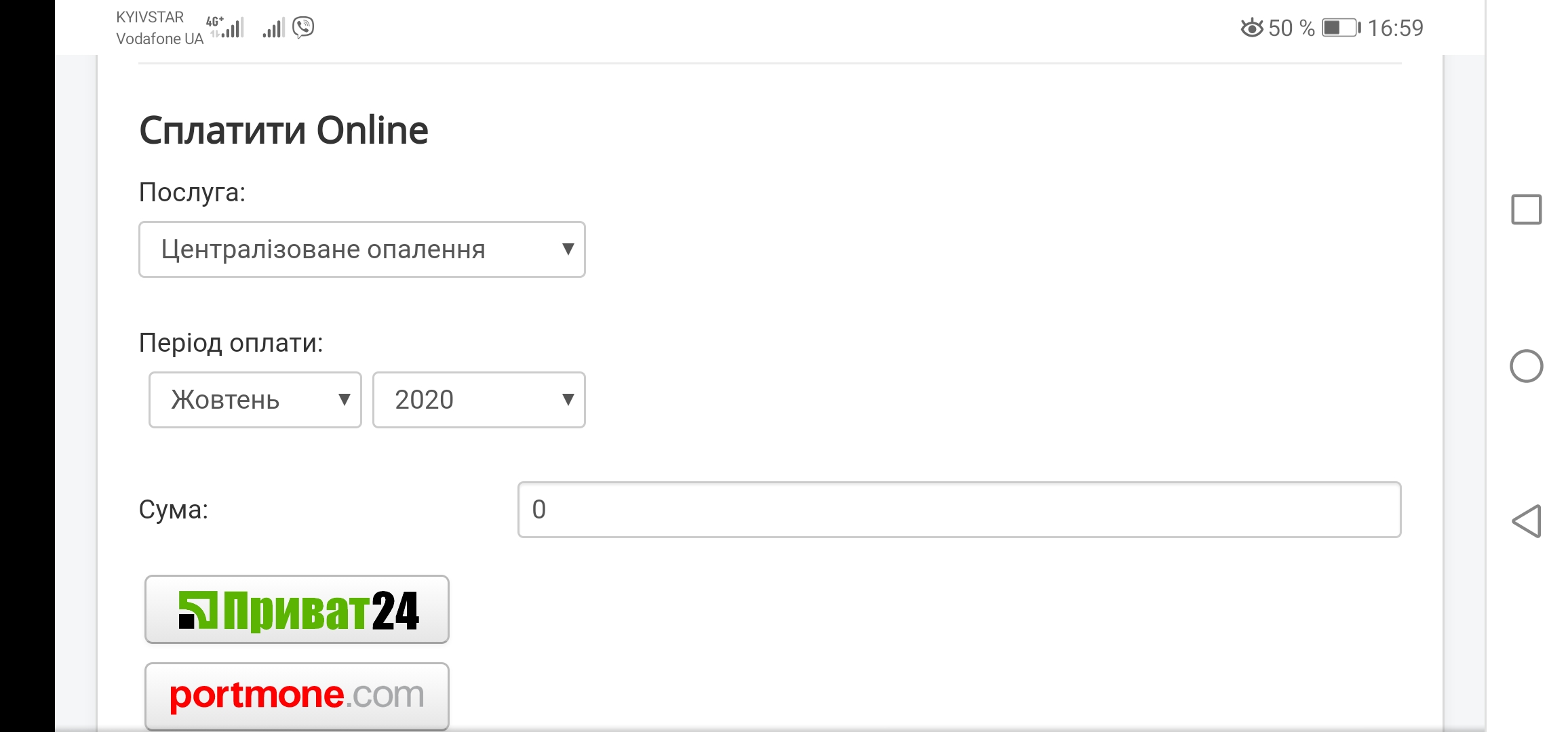Click the arrow on the month selector
This screenshot has width=1568, height=732.
(x=345, y=400)
